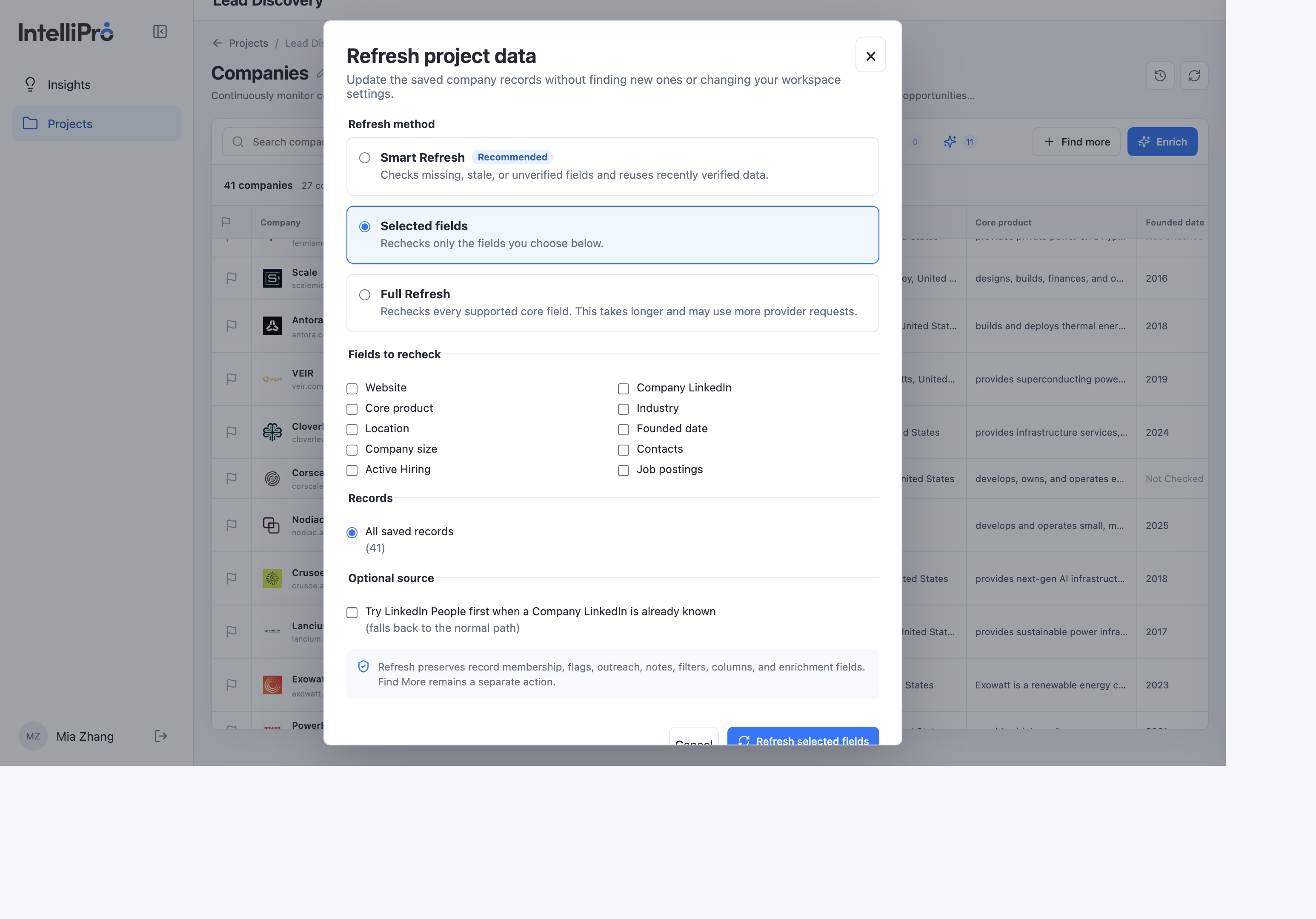
Task: Click the Crusoe company logo
Action: click(272, 578)
